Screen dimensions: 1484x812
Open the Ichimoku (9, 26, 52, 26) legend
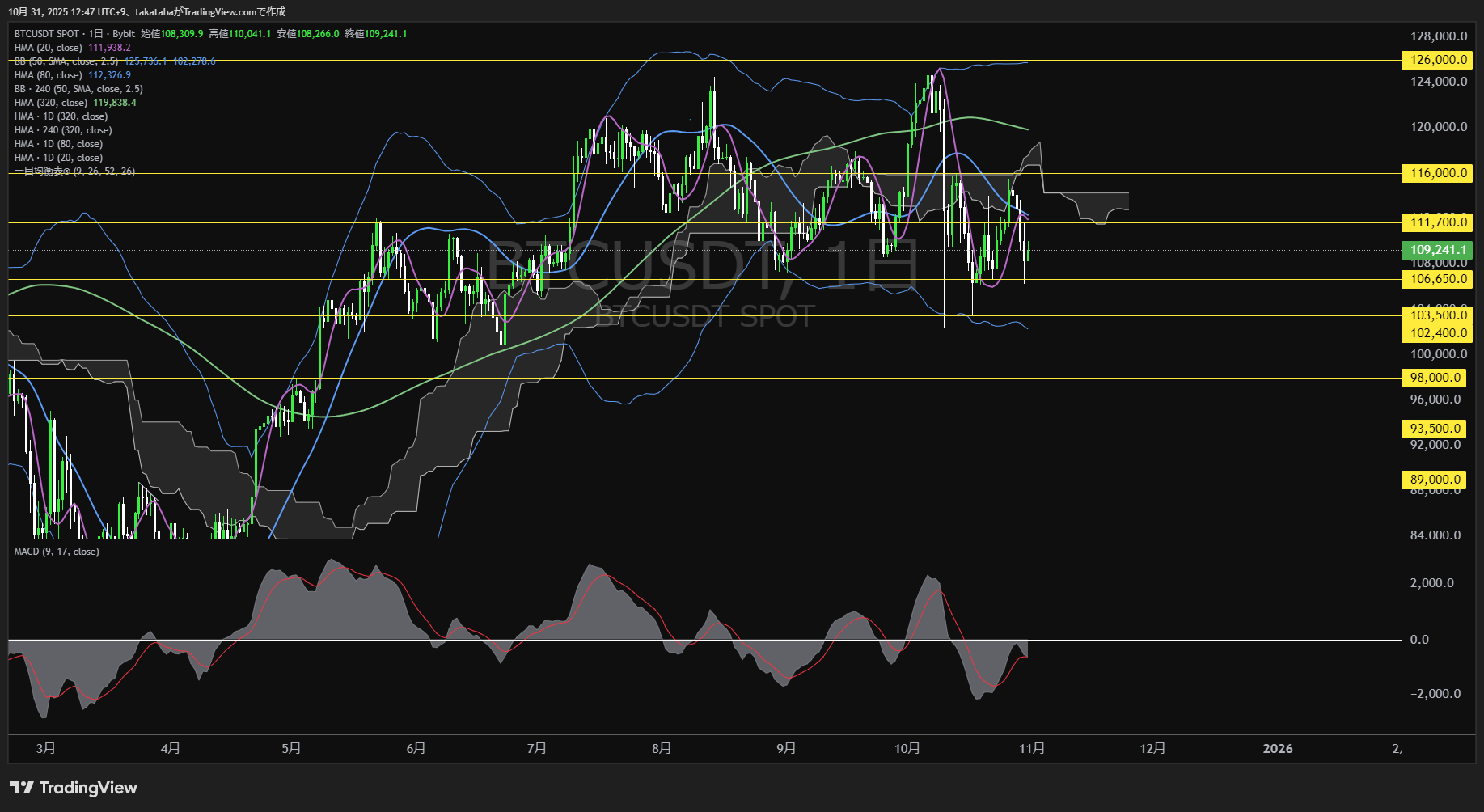coord(74,171)
